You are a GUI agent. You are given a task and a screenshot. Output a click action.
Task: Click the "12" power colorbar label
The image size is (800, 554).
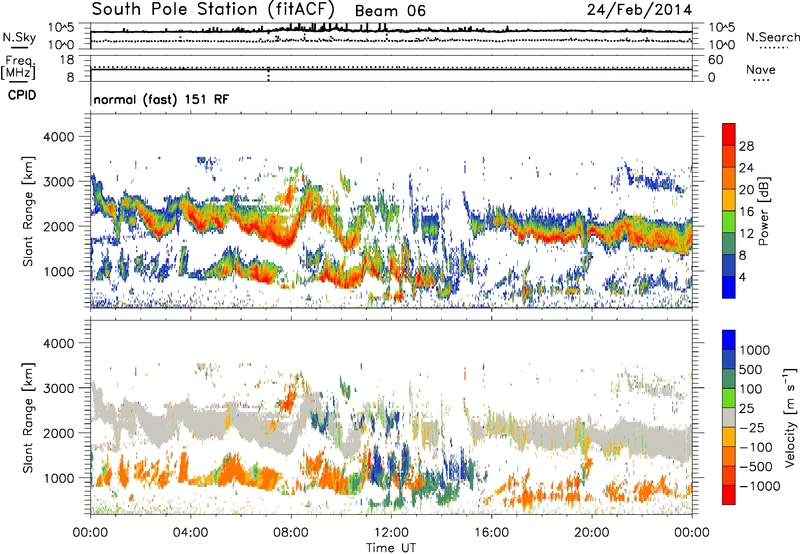point(746,234)
